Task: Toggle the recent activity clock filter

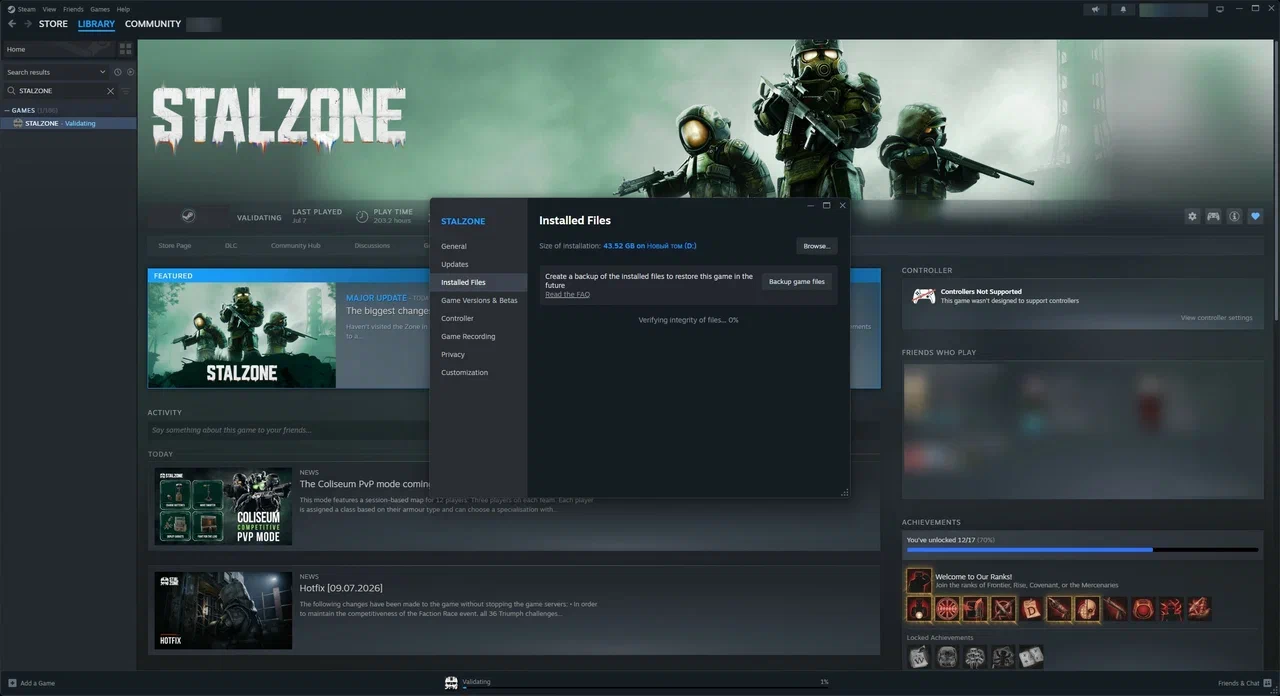Action: click(118, 72)
